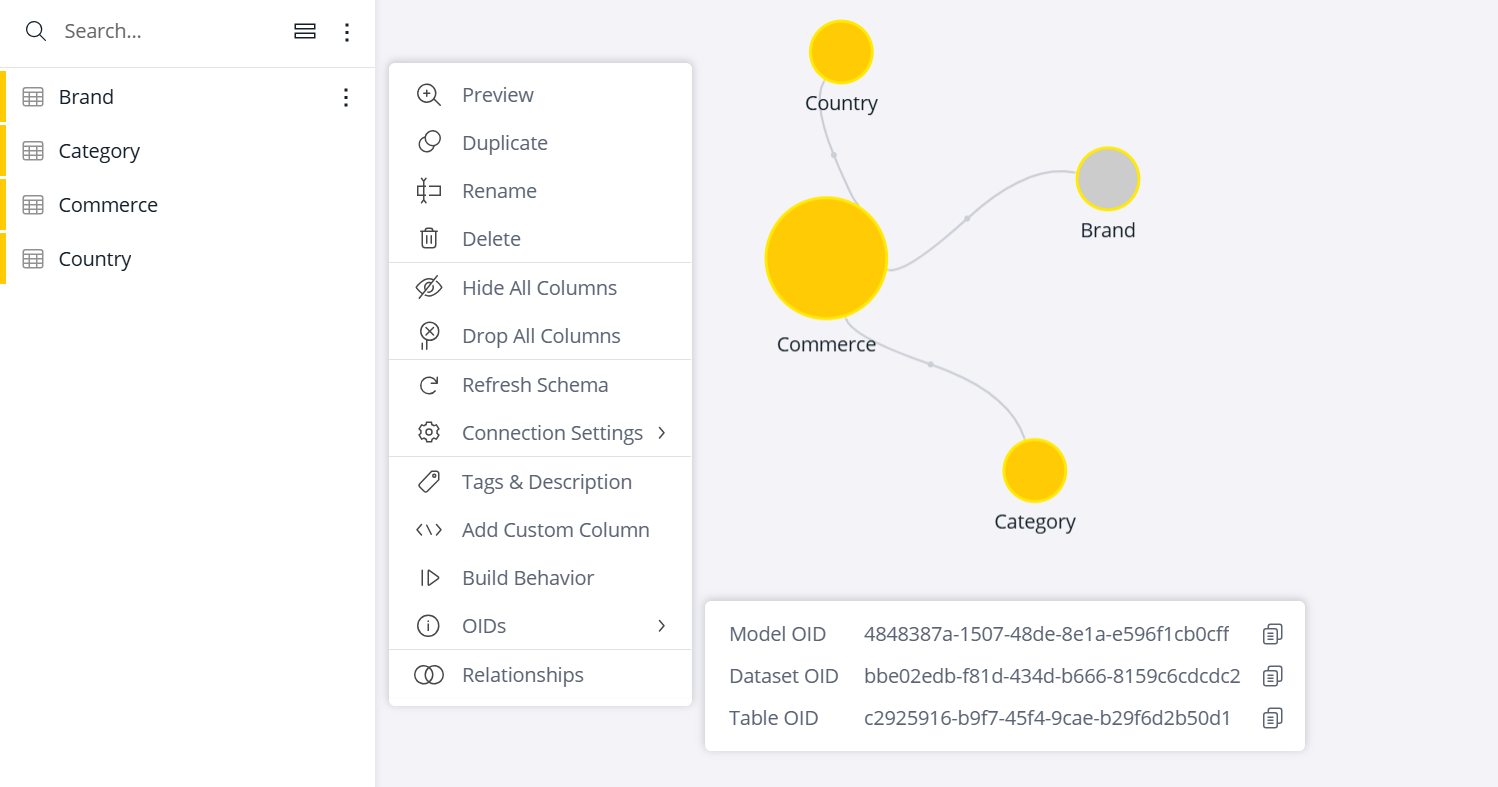
Task: Click the gray Brand node in diagram
Action: point(1107,179)
